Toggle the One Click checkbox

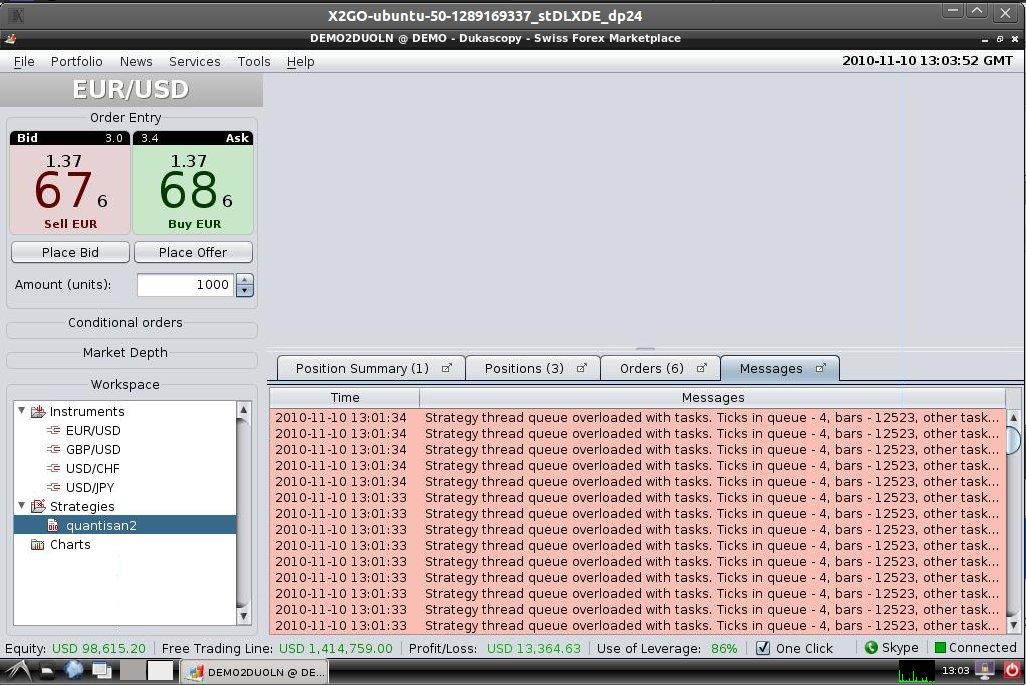(762, 648)
